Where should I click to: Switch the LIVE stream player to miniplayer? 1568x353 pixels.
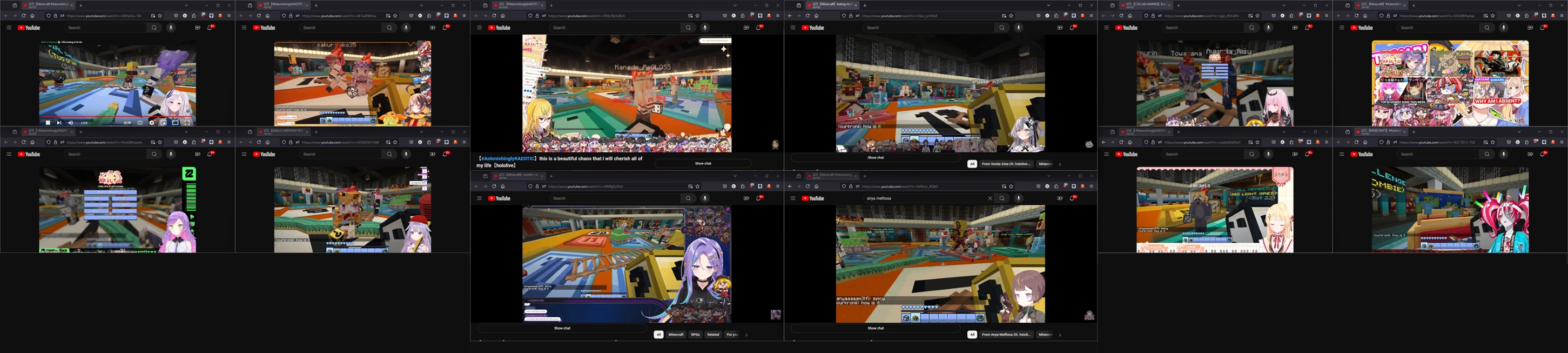pos(164,123)
